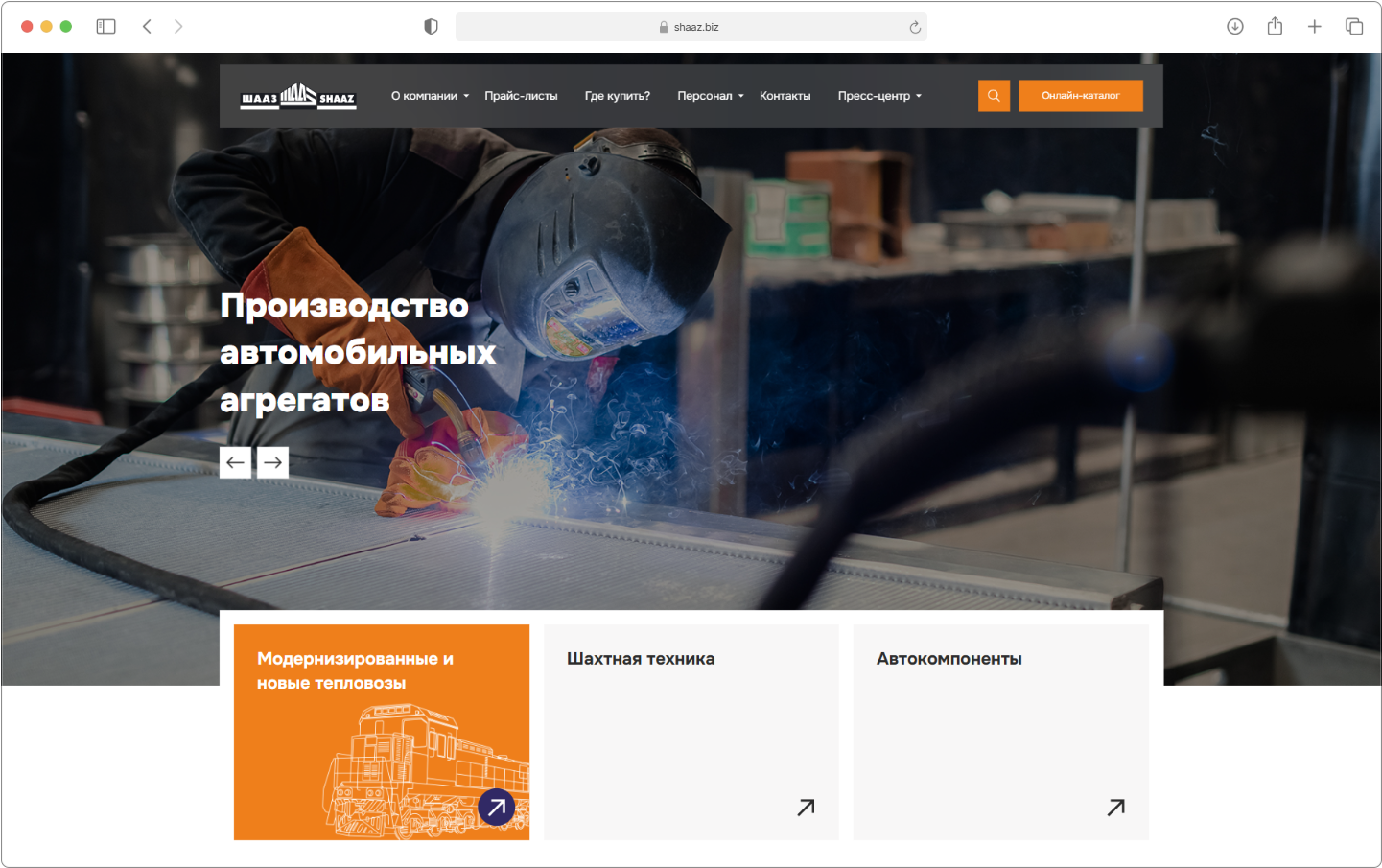The image size is (1382, 868).
Task: Expand the О компании dropdown
Action: pyautogui.click(x=430, y=96)
